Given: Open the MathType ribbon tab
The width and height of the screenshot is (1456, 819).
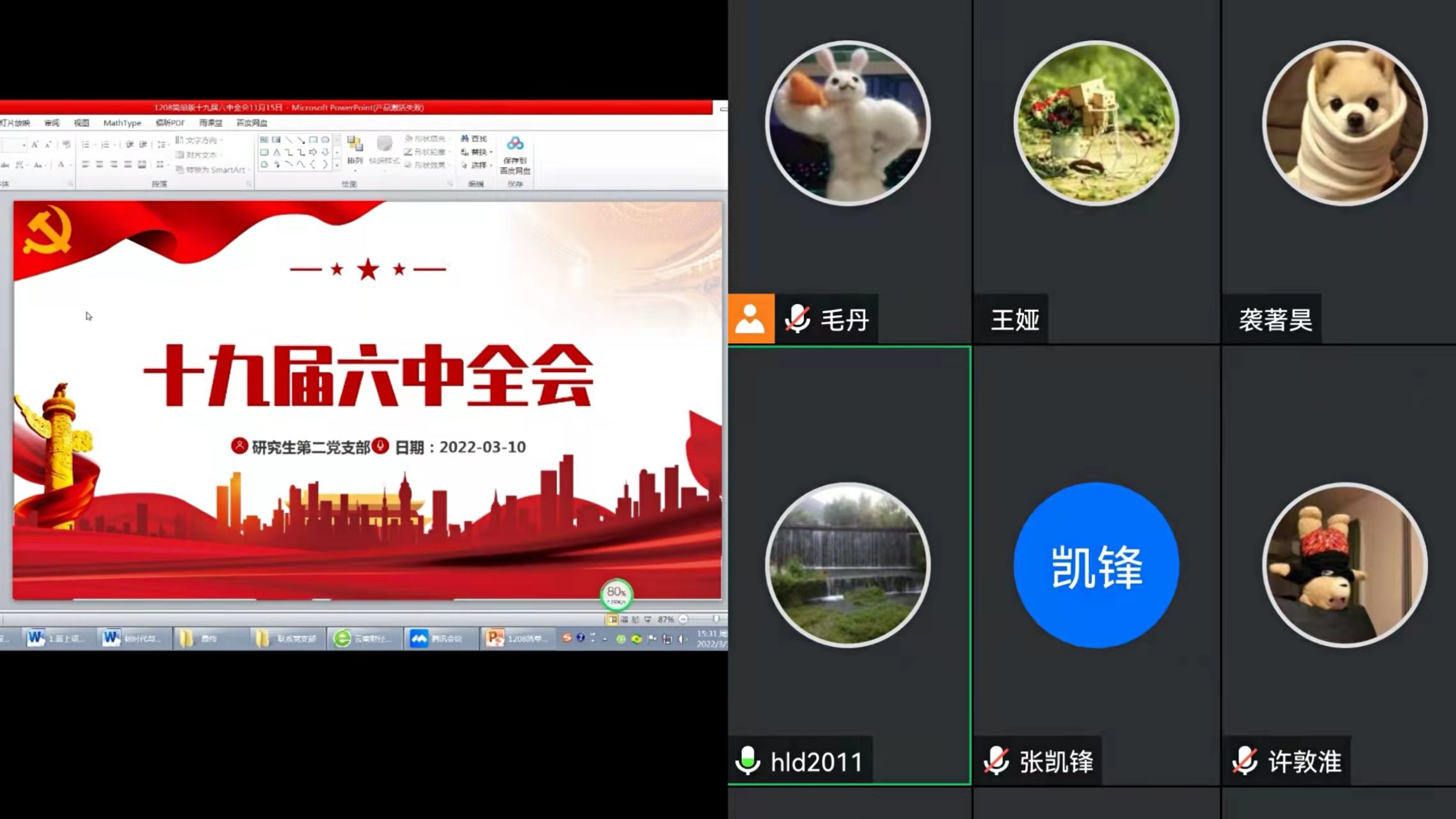Looking at the screenshot, I should click(x=122, y=123).
